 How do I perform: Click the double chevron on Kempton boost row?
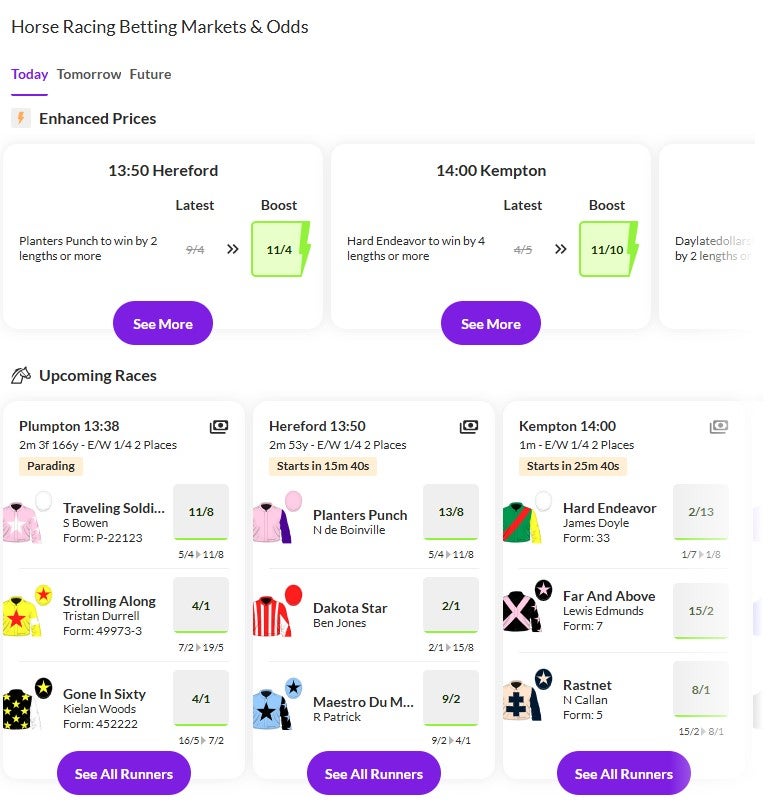[560, 248]
